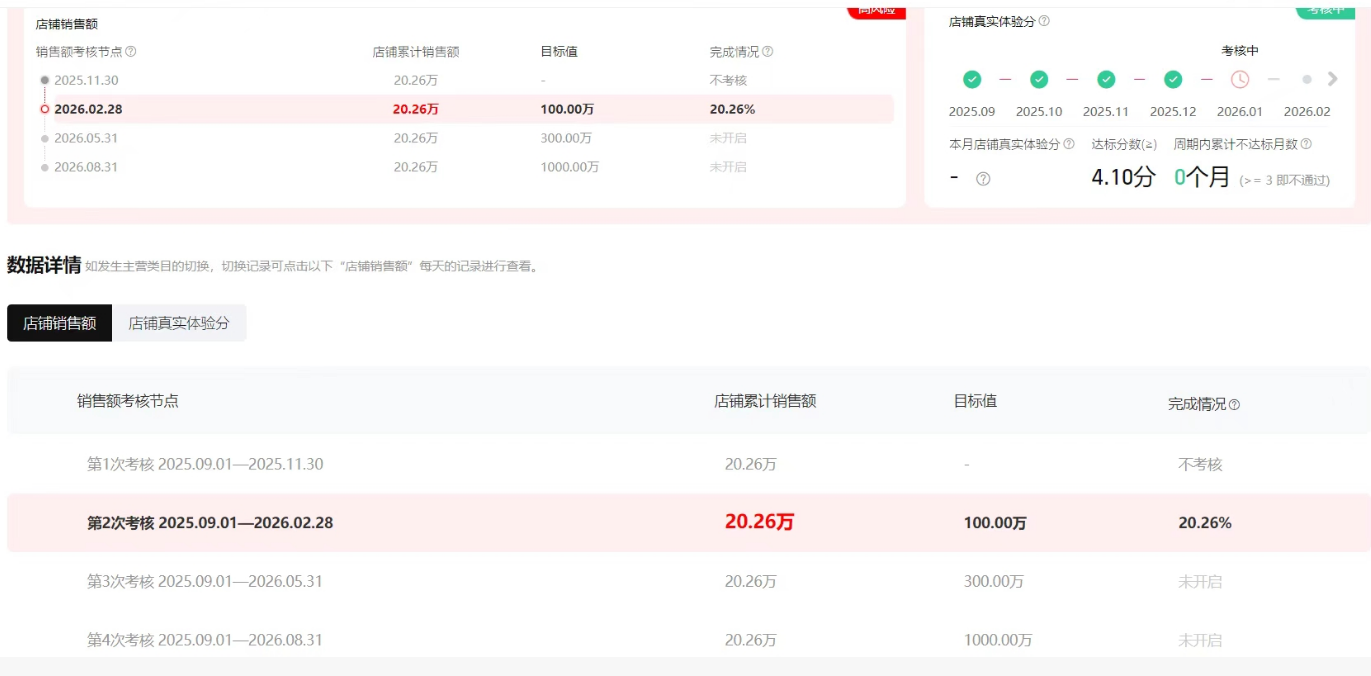1371x676 pixels.
Task: Click help icon next to 本月店铺真实体验分
Action: (1069, 144)
